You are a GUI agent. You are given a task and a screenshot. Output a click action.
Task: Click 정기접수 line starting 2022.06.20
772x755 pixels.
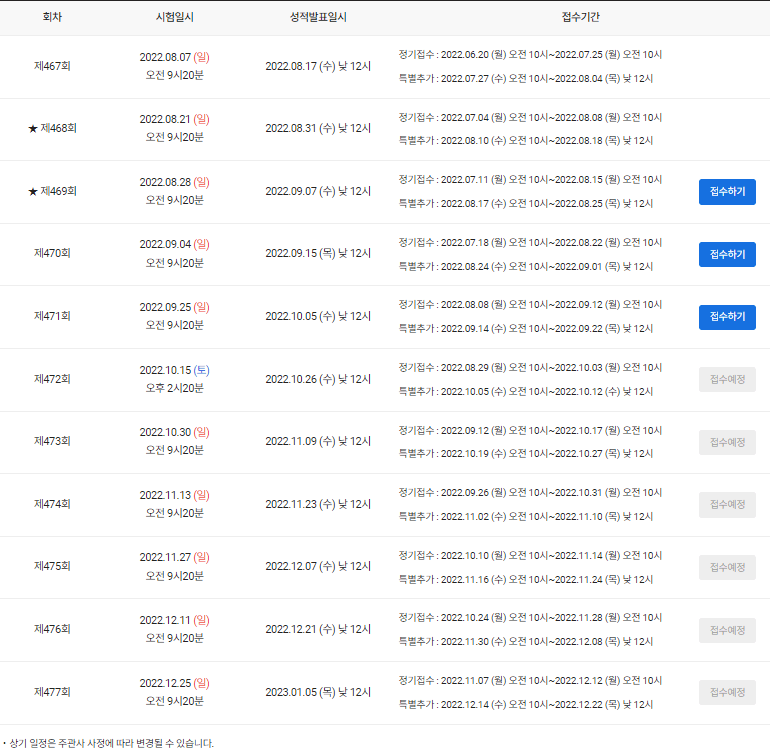530,55
